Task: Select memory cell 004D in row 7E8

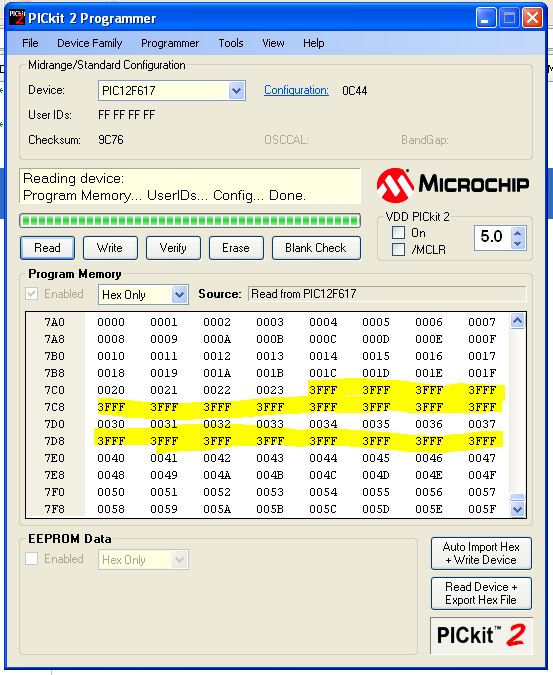Action: [x=376, y=475]
